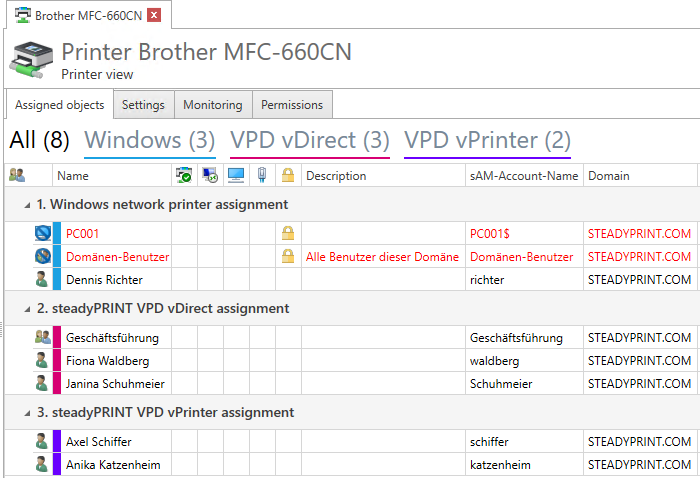Screen dimensions: 700x478
Task: Sort by Domain column header
Action: 640,176
